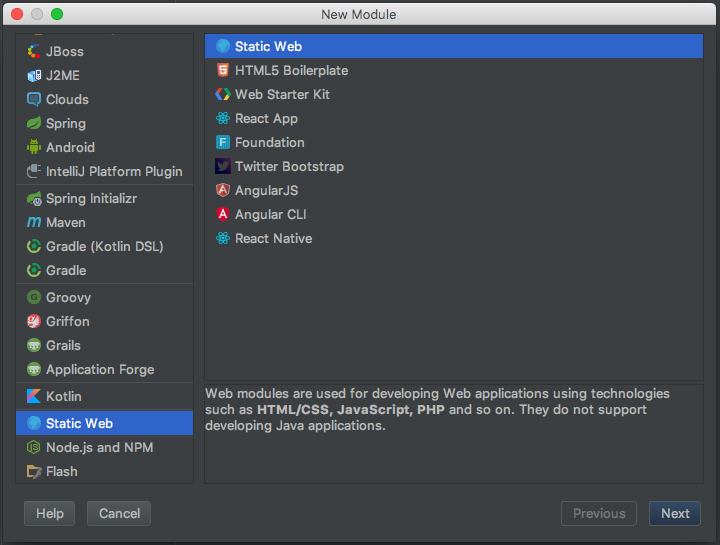Click the J2ME icon
The height and width of the screenshot is (545, 720).
click(x=34, y=75)
